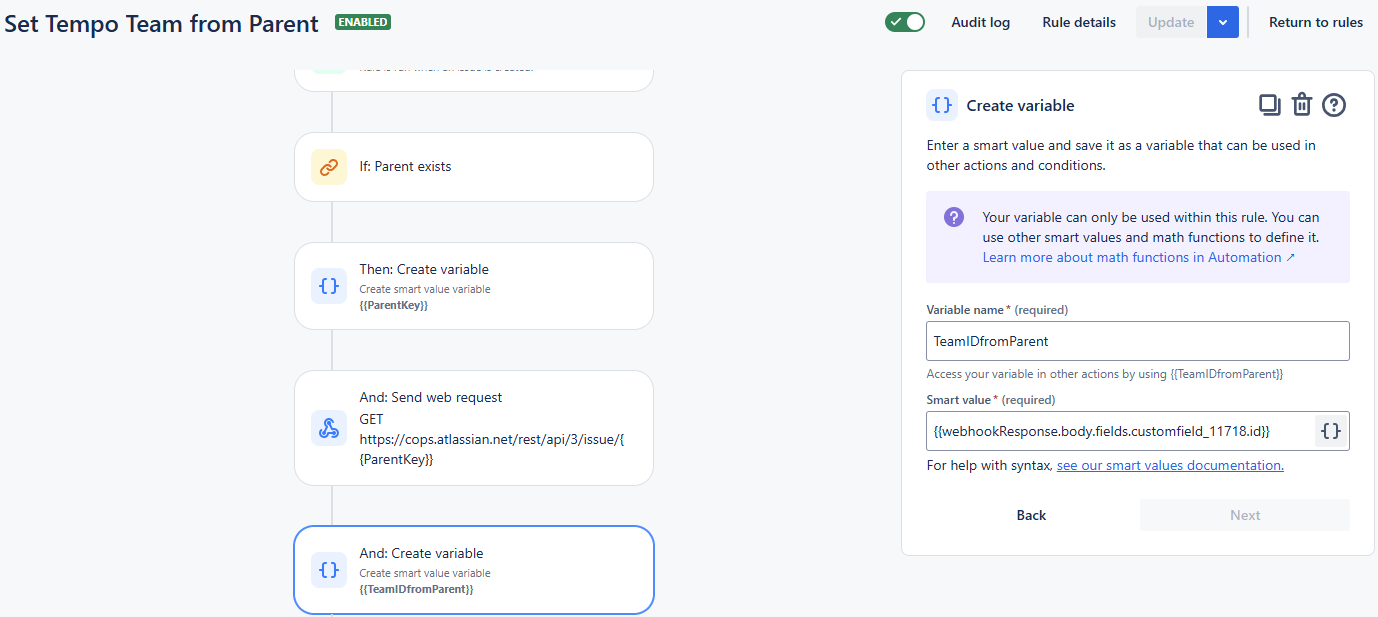The width and height of the screenshot is (1378, 617).
Task: Click the ParentKey variable braces icon
Action: point(328,286)
